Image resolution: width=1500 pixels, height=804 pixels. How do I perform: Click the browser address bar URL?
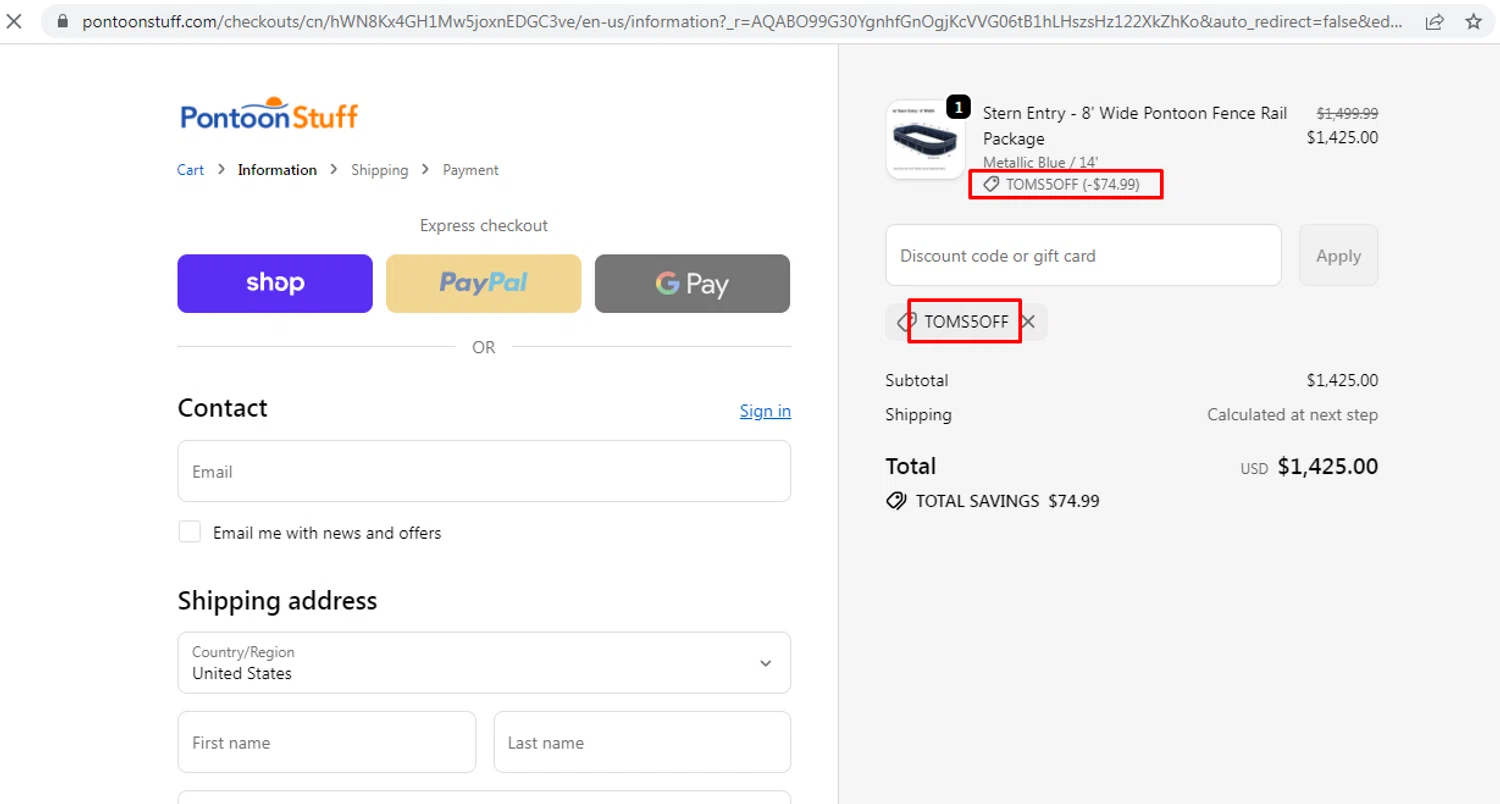(x=740, y=21)
